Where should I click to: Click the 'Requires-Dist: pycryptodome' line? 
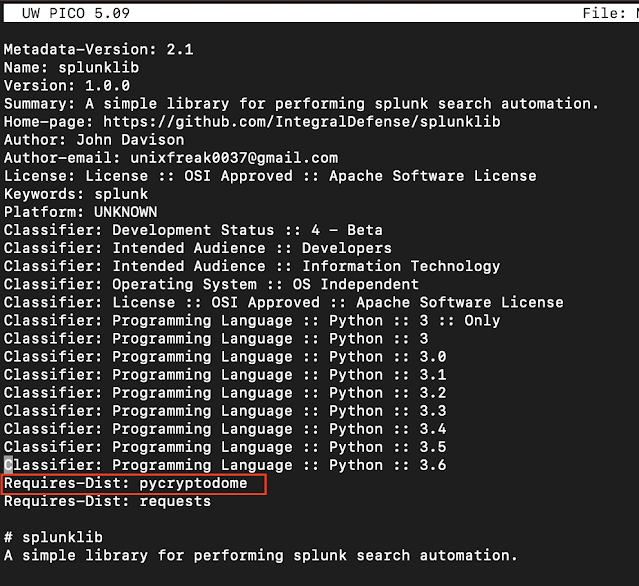click(x=126, y=483)
